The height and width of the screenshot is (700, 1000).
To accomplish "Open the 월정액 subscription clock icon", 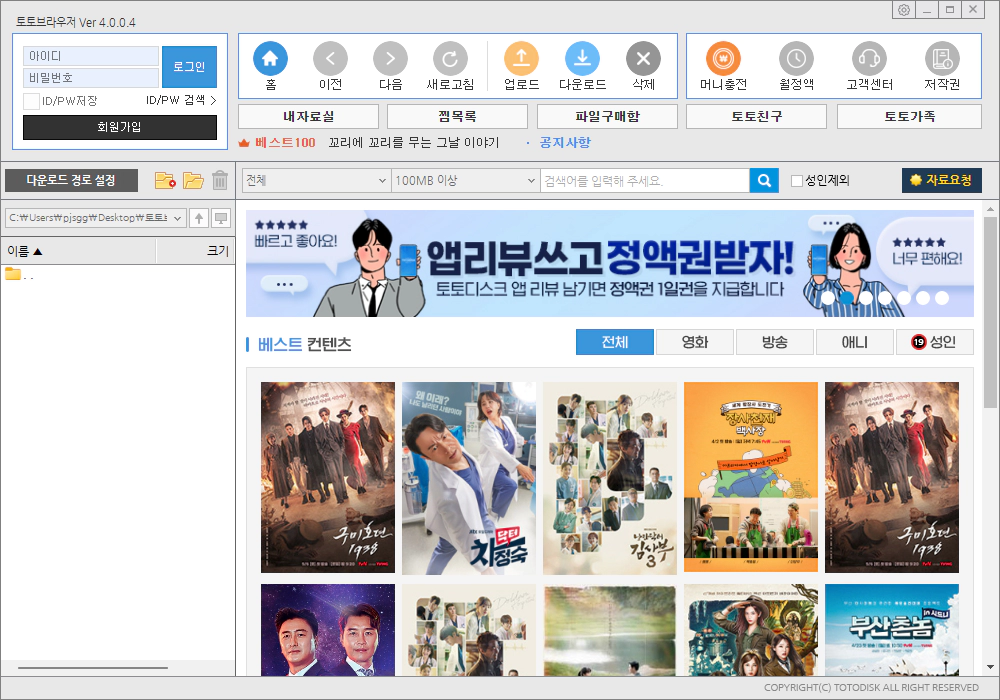I will pyautogui.click(x=797, y=59).
